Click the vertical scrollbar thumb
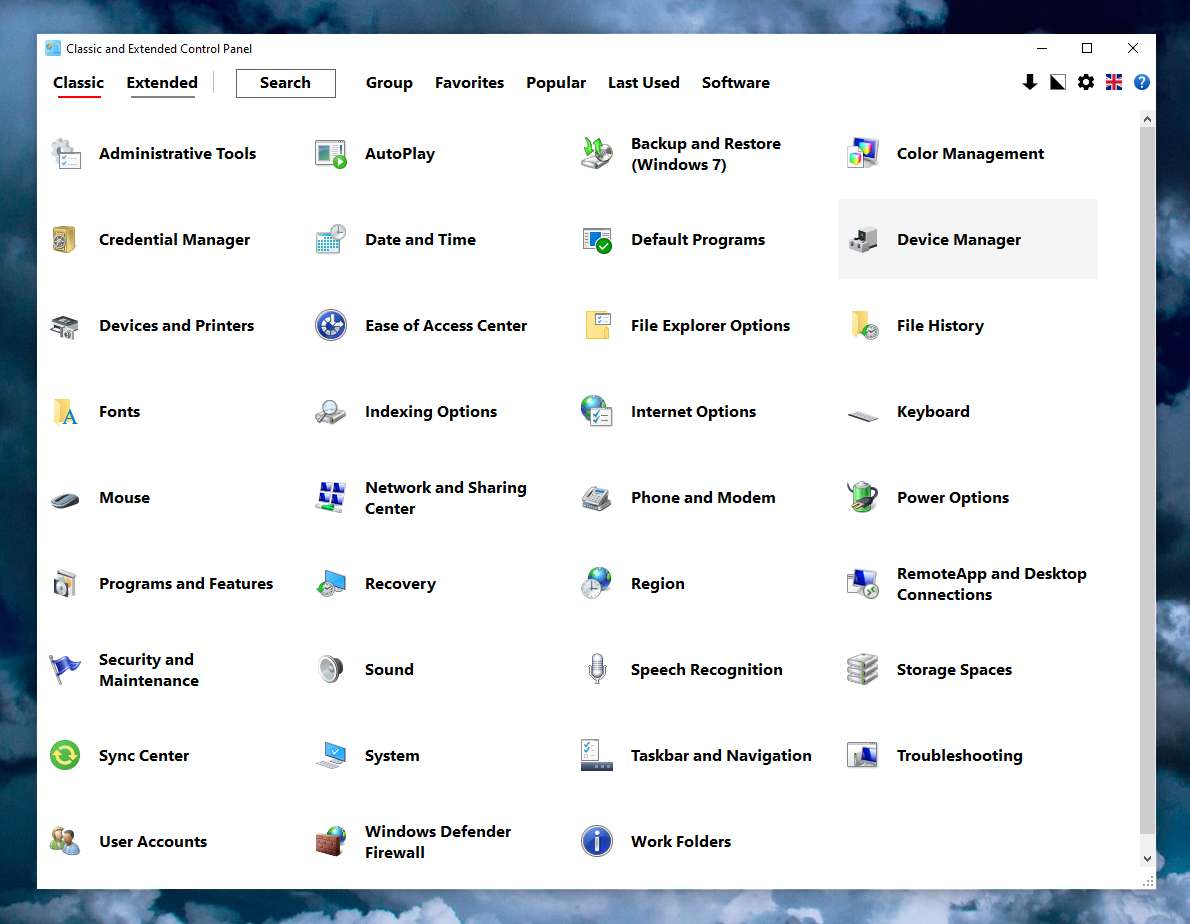The height and width of the screenshot is (924, 1190). coord(1148,479)
